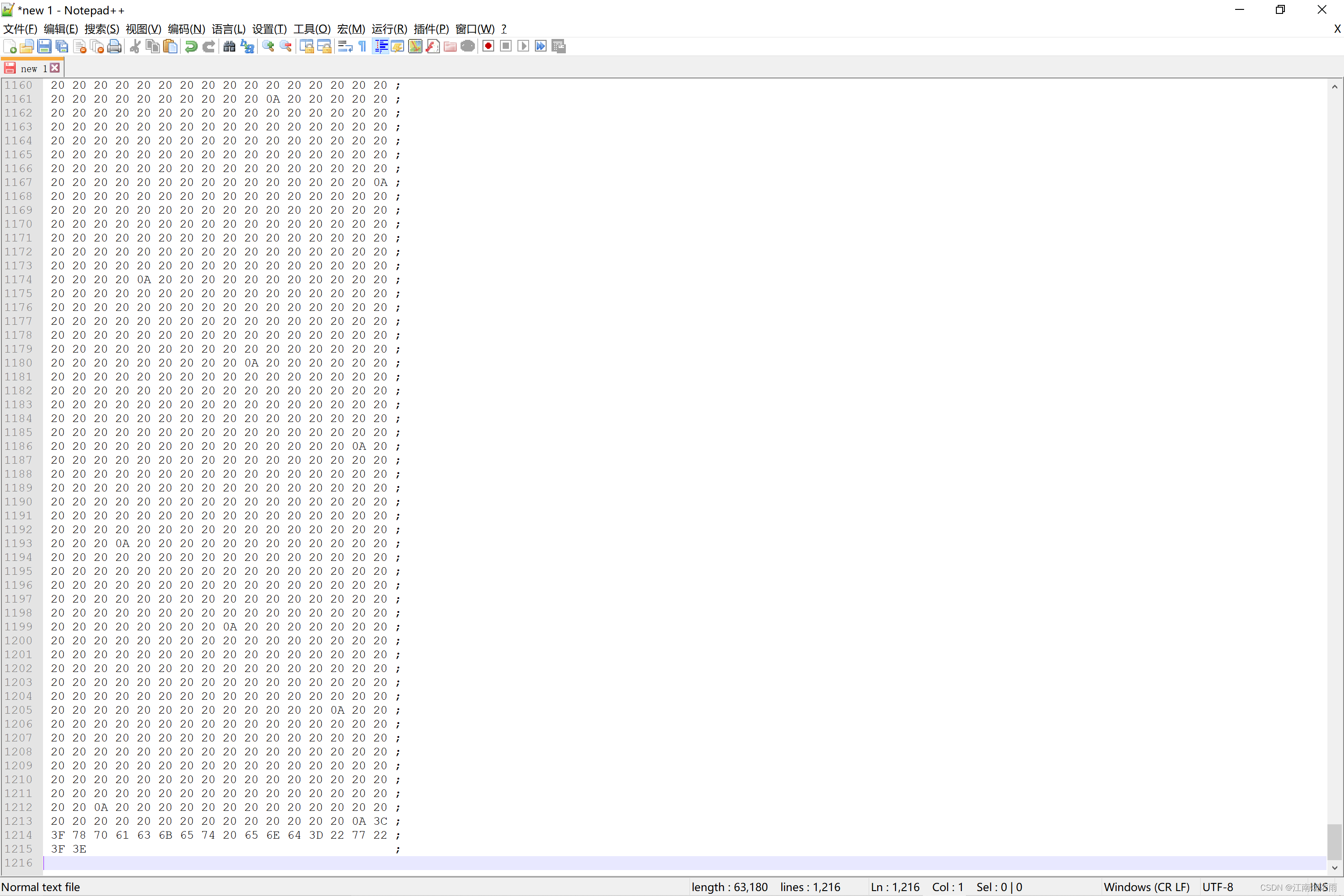Viewport: 1344px width, 896px height.
Task: Click the Windows (CR LF) status bar field
Action: 1146,887
